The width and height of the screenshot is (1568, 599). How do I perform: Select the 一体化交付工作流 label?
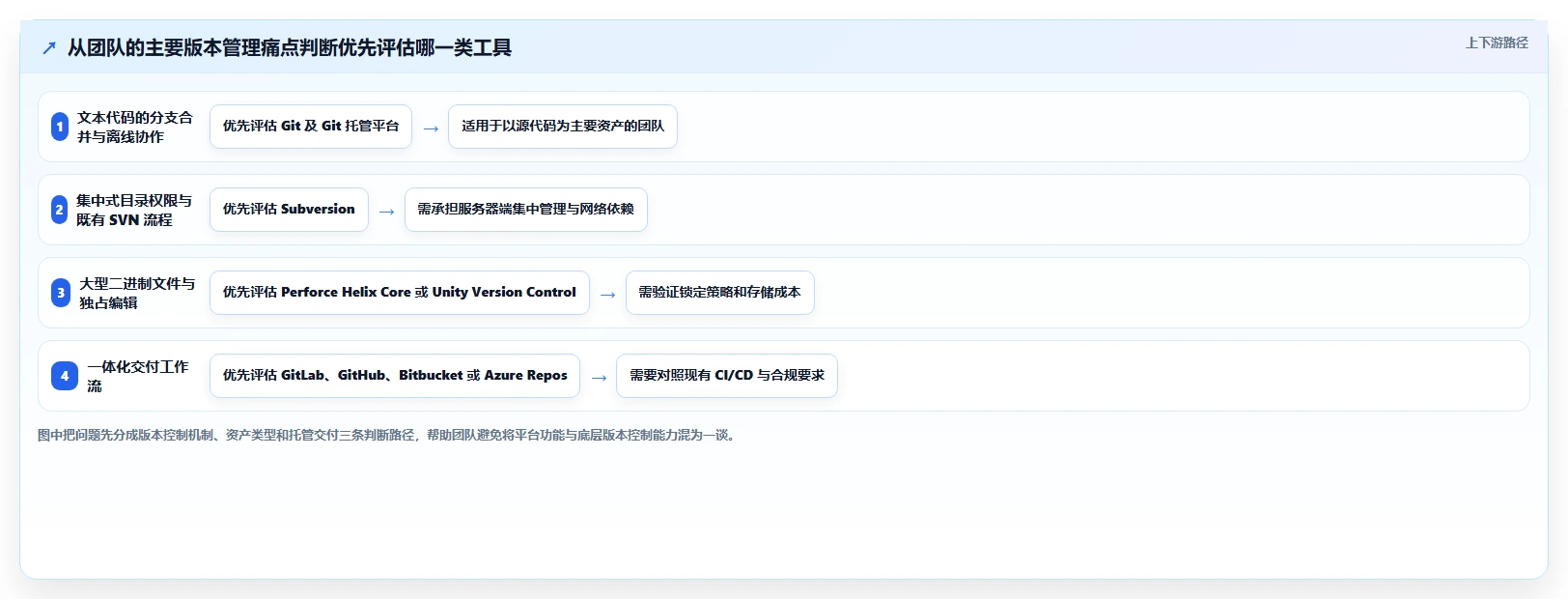coord(138,376)
